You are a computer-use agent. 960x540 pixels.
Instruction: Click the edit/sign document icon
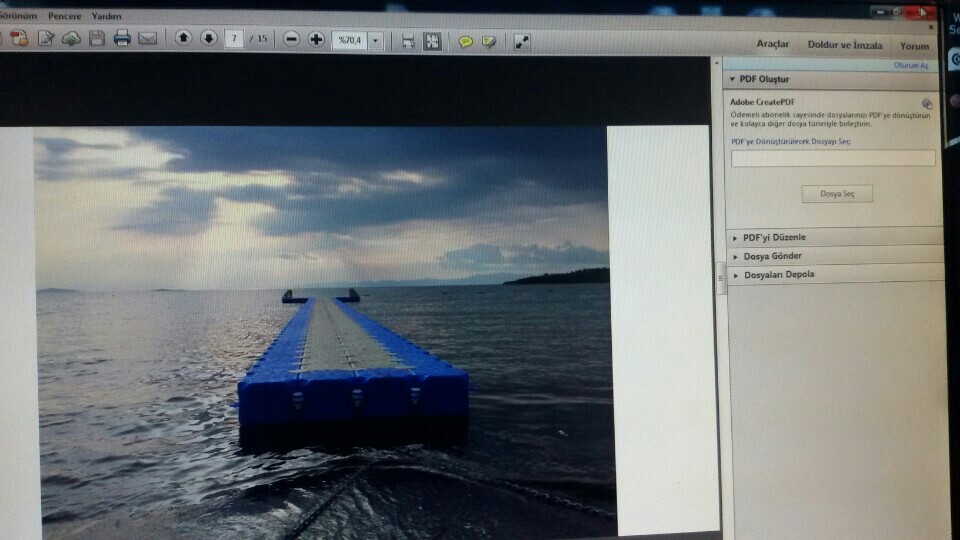click(46, 39)
